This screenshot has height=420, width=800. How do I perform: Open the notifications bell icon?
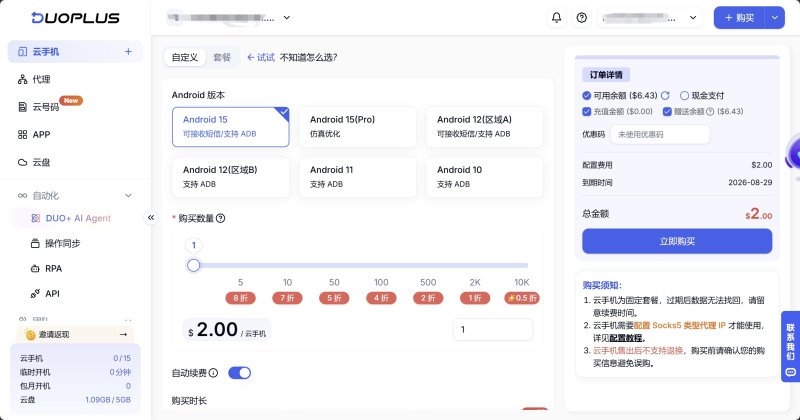pos(556,18)
